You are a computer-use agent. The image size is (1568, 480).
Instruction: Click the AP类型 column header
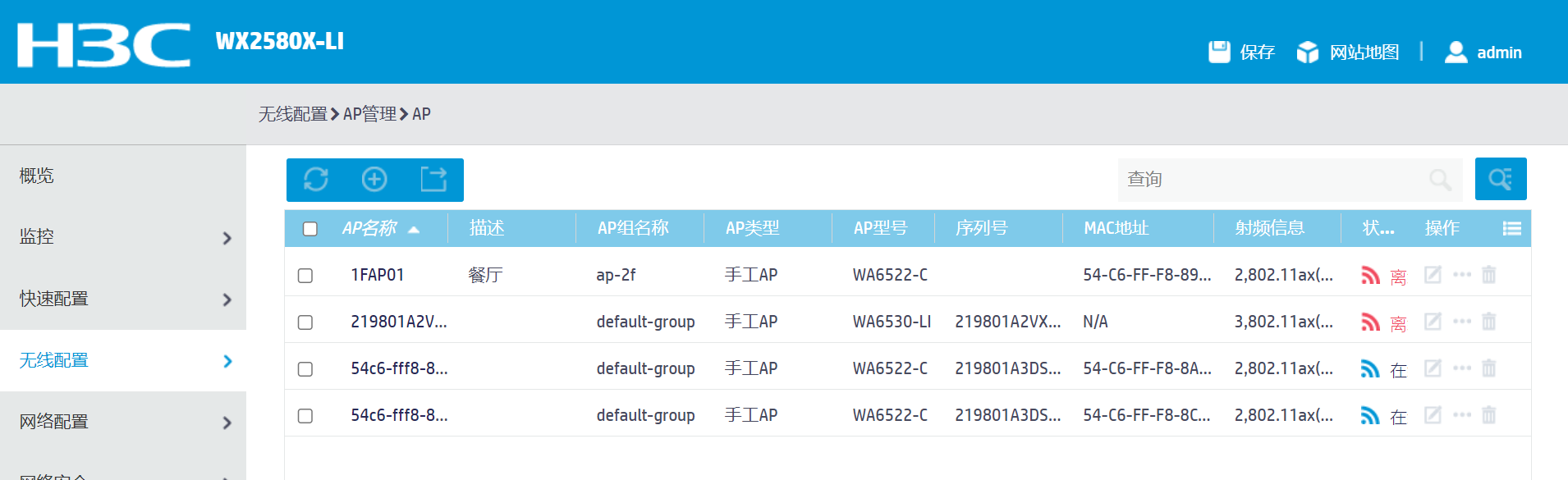(x=752, y=228)
